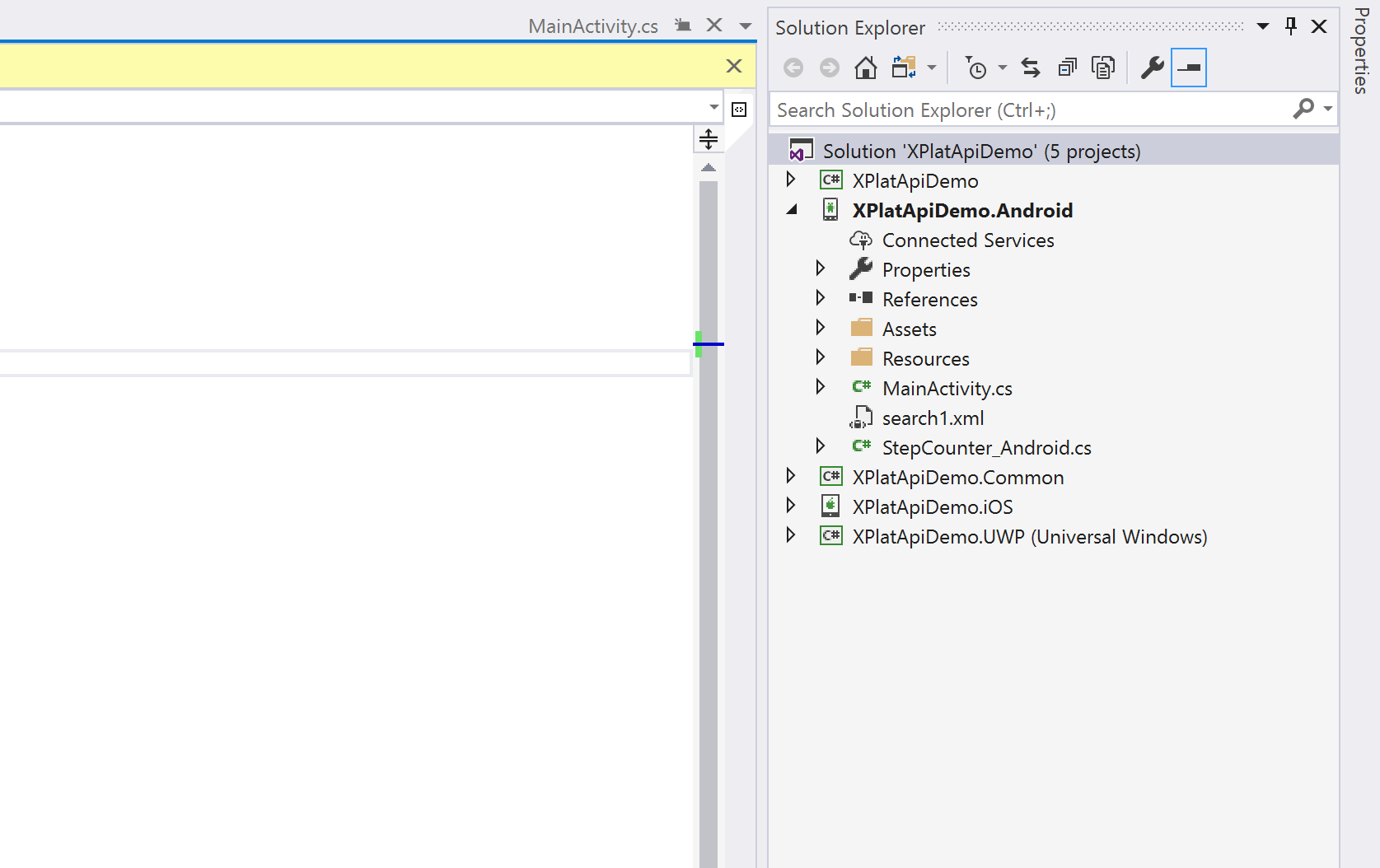1380x868 pixels.
Task: Open search1.xml from the tree
Action: (x=933, y=418)
